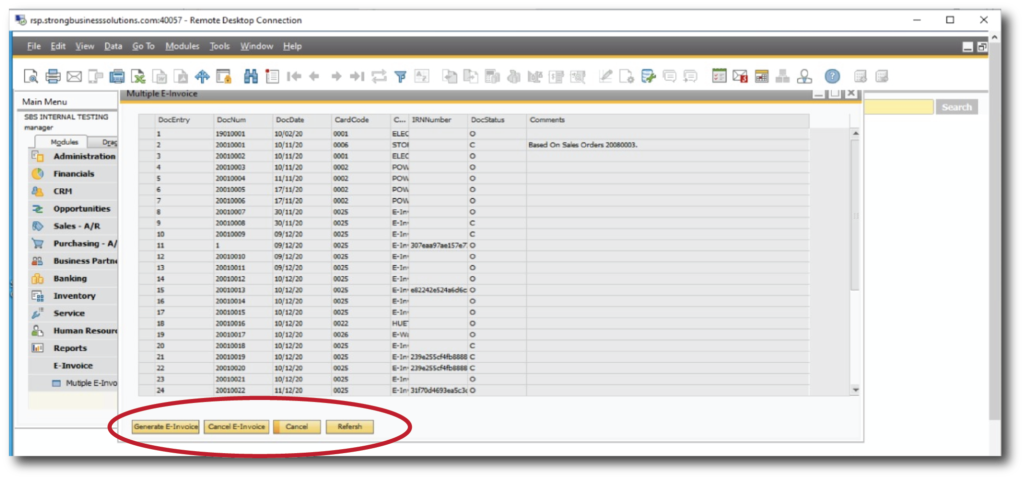Switch to the Modules tab in Main Menu
1024x479 pixels.
pos(64,142)
